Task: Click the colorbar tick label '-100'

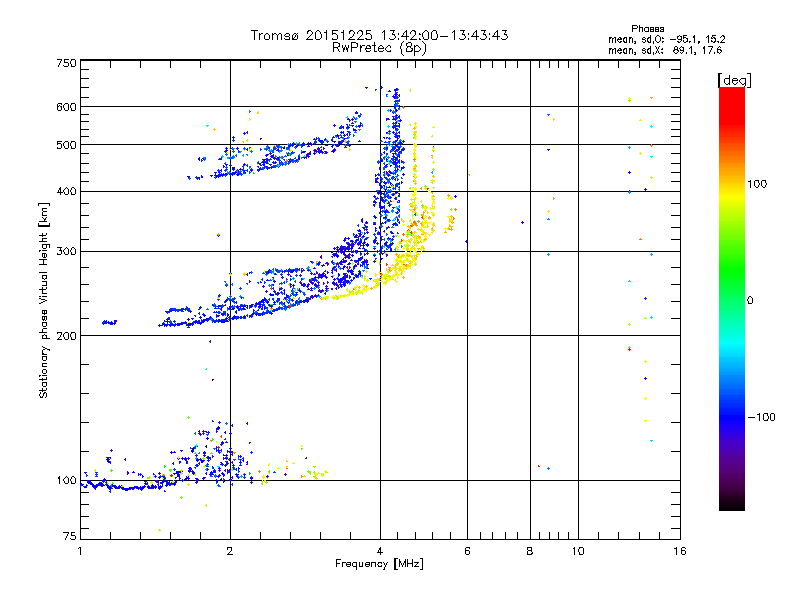Action: 761,417
